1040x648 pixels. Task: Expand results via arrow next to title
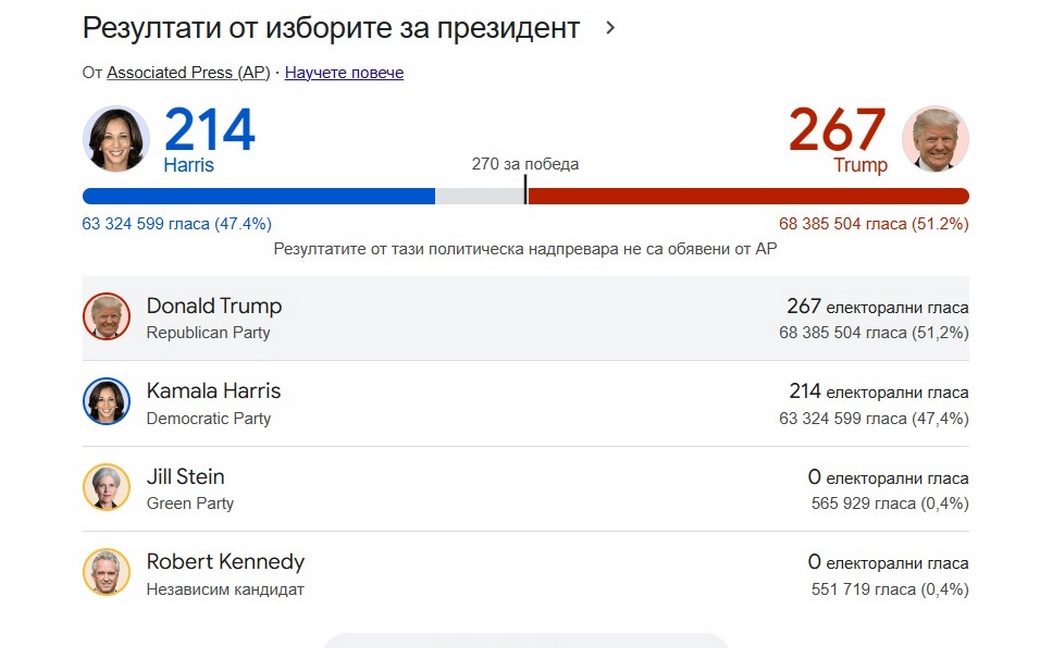610,28
